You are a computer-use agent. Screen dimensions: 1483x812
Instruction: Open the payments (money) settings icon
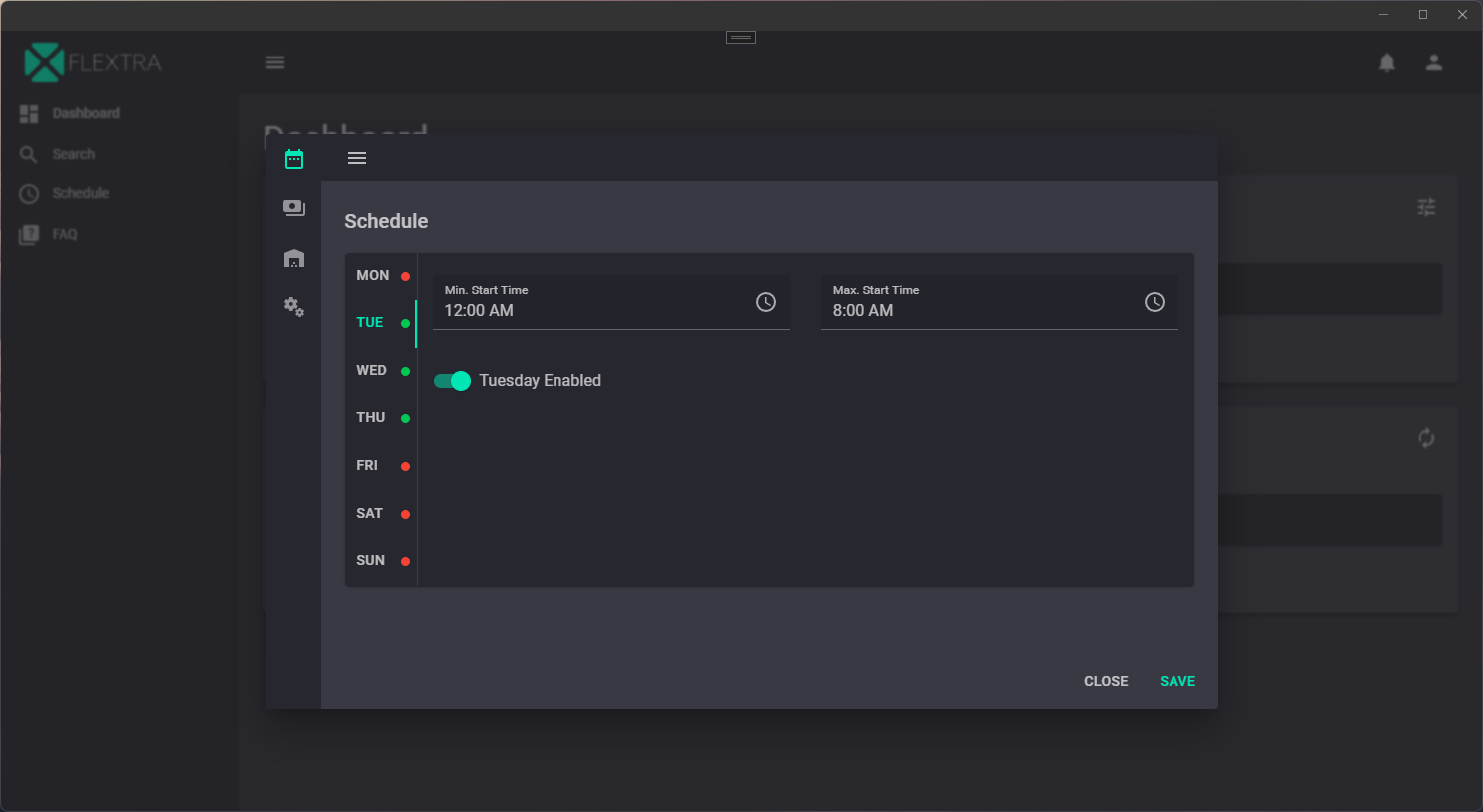coord(294,208)
